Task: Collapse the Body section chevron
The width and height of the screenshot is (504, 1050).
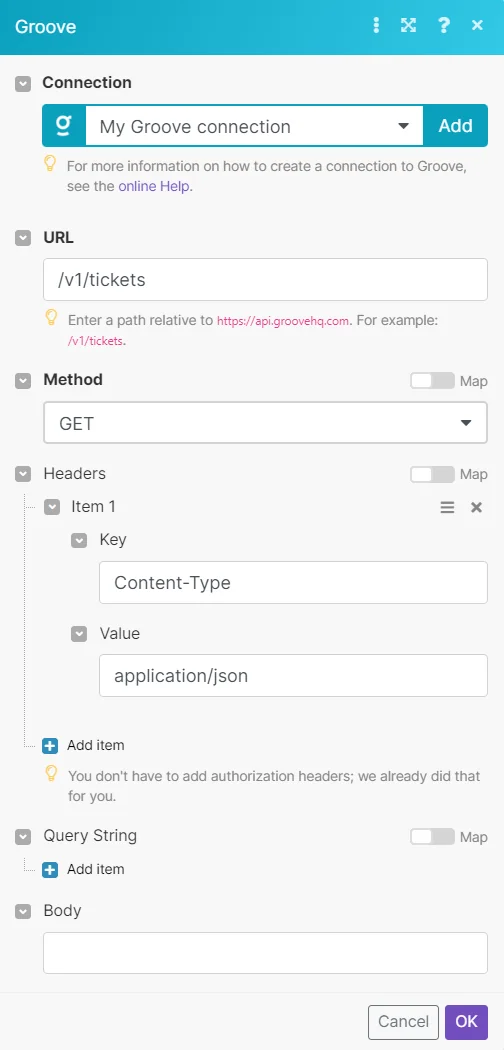Action: [23, 911]
